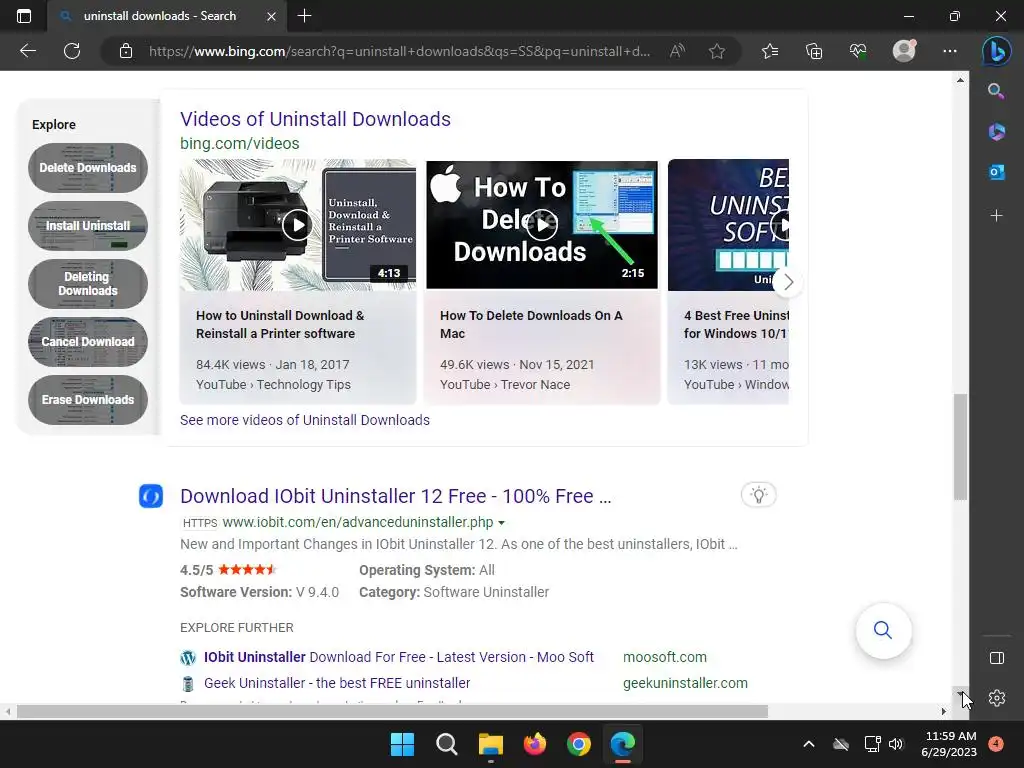Refresh the current page
This screenshot has height=768, width=1024.
tap(72, 51)
